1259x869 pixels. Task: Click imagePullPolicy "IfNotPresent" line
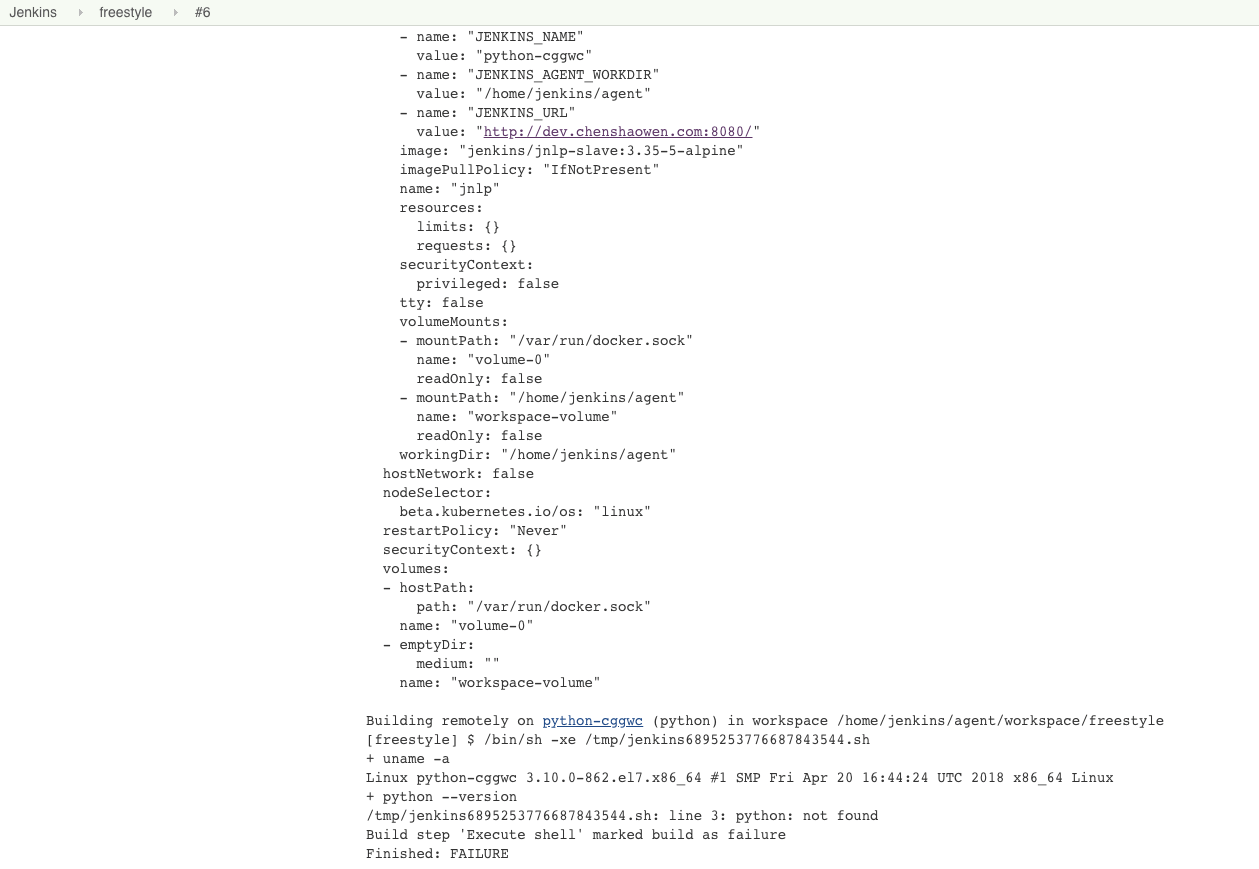pyautogui.click(x=529, y=169)
